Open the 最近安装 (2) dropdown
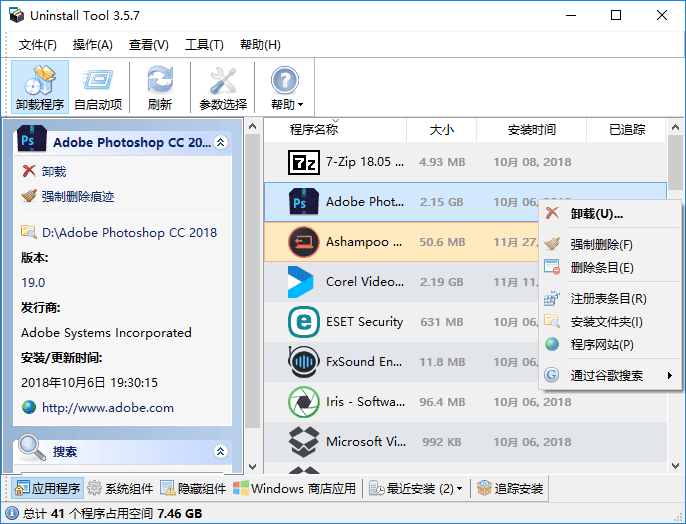This screenshot has height=524, width=686. tap(416, 488)
